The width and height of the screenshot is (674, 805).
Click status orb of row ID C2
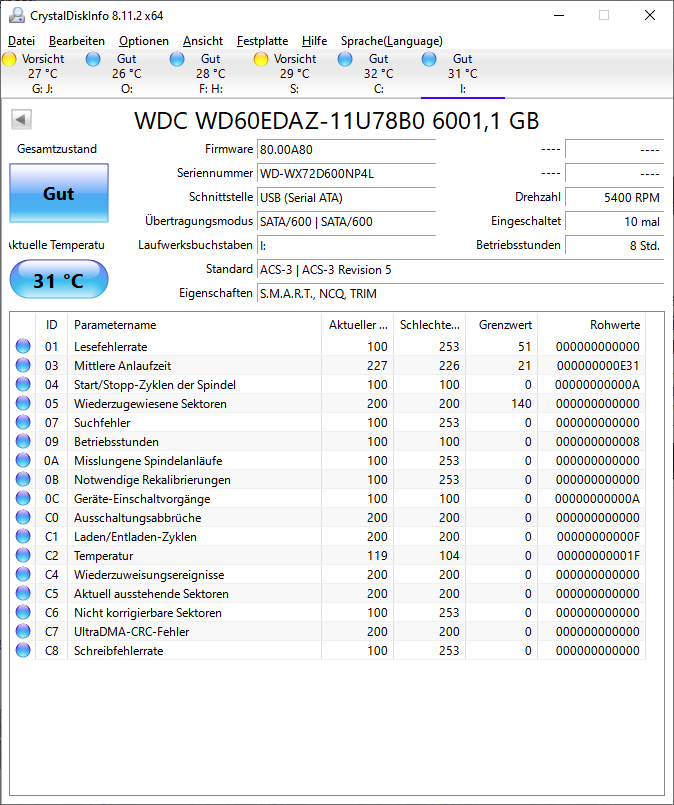[23, 555]
